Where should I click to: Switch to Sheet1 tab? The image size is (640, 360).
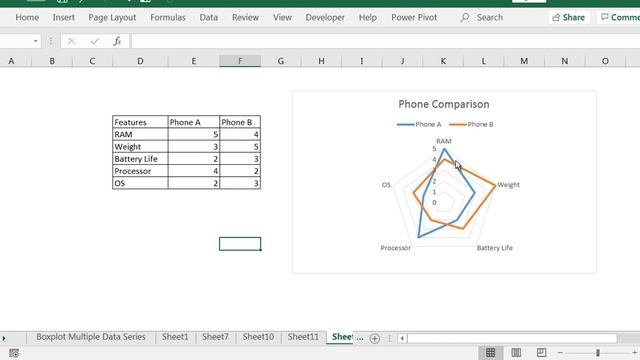175,337
